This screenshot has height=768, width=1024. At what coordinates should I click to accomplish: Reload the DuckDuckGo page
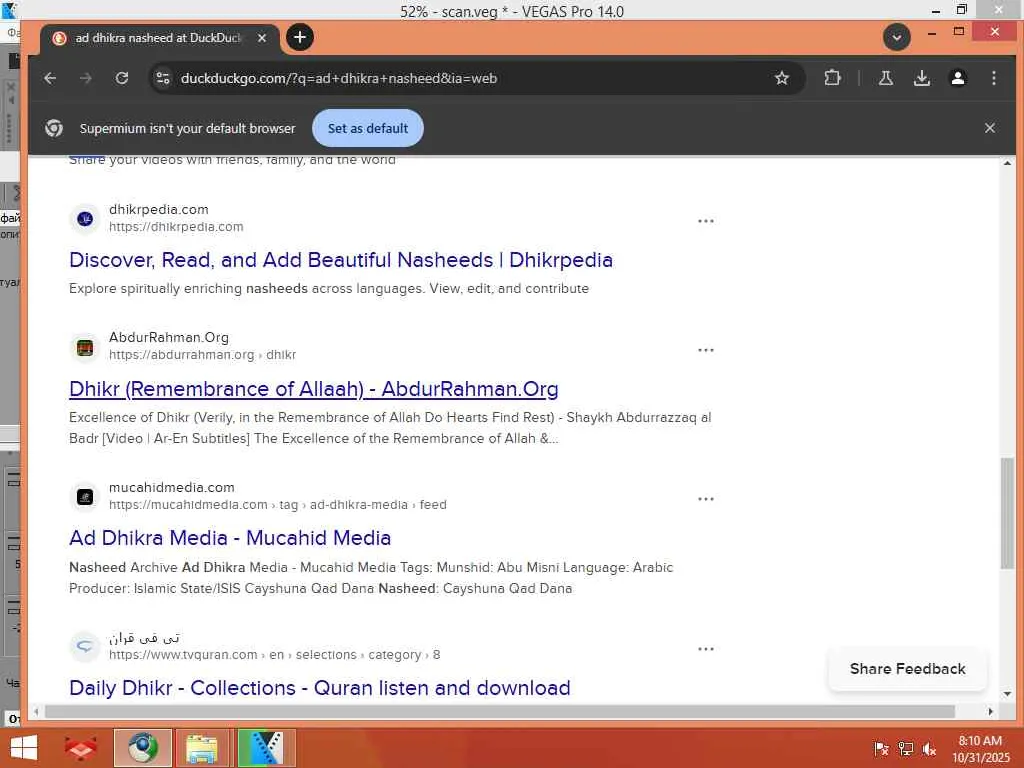point(121,78)
